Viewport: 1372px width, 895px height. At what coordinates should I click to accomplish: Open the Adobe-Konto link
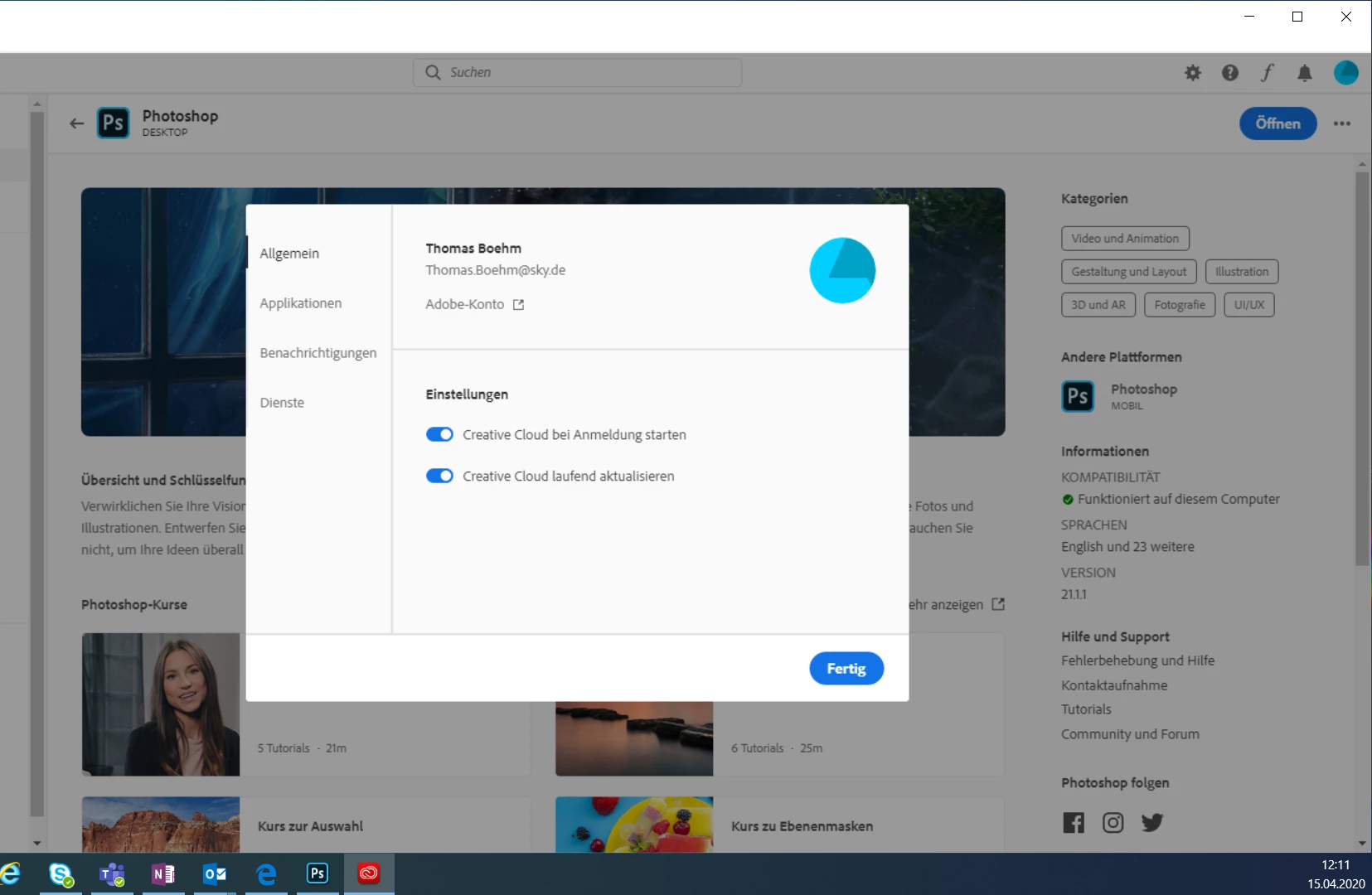465,304
